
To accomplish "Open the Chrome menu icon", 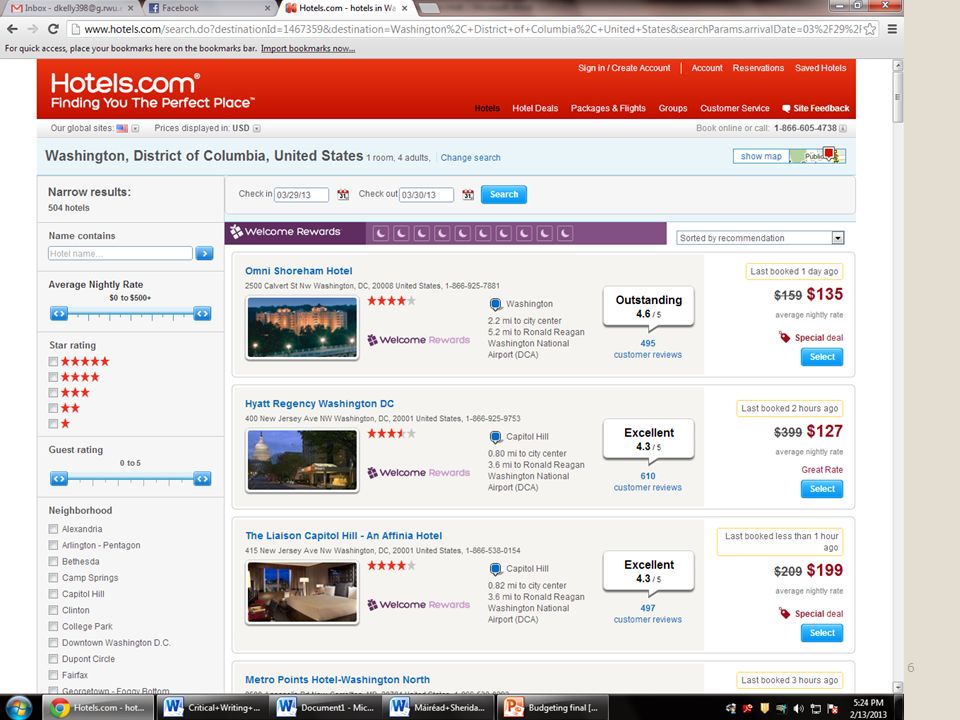I will (x=892, y=29).
